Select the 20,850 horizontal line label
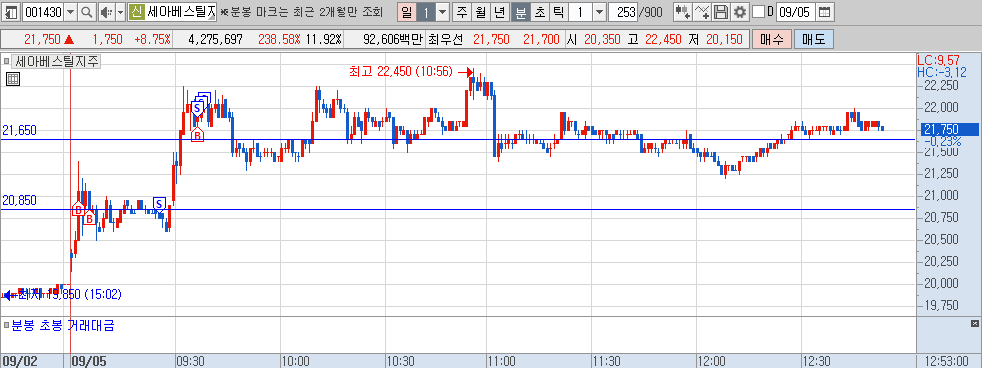Viewport: 982px width, 368px height. coord(19,200)
